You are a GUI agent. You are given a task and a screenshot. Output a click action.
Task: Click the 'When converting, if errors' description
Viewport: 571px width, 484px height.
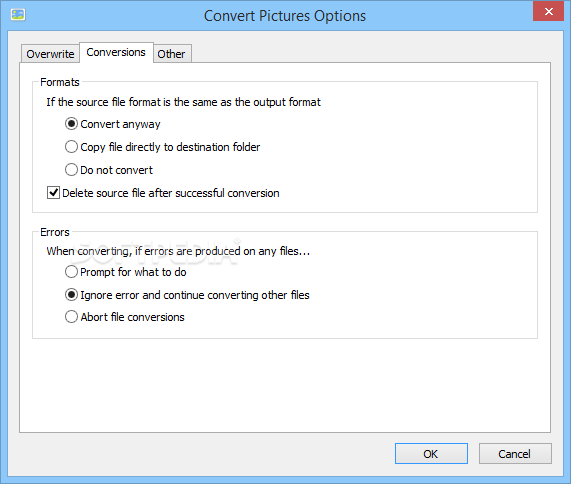178,251
